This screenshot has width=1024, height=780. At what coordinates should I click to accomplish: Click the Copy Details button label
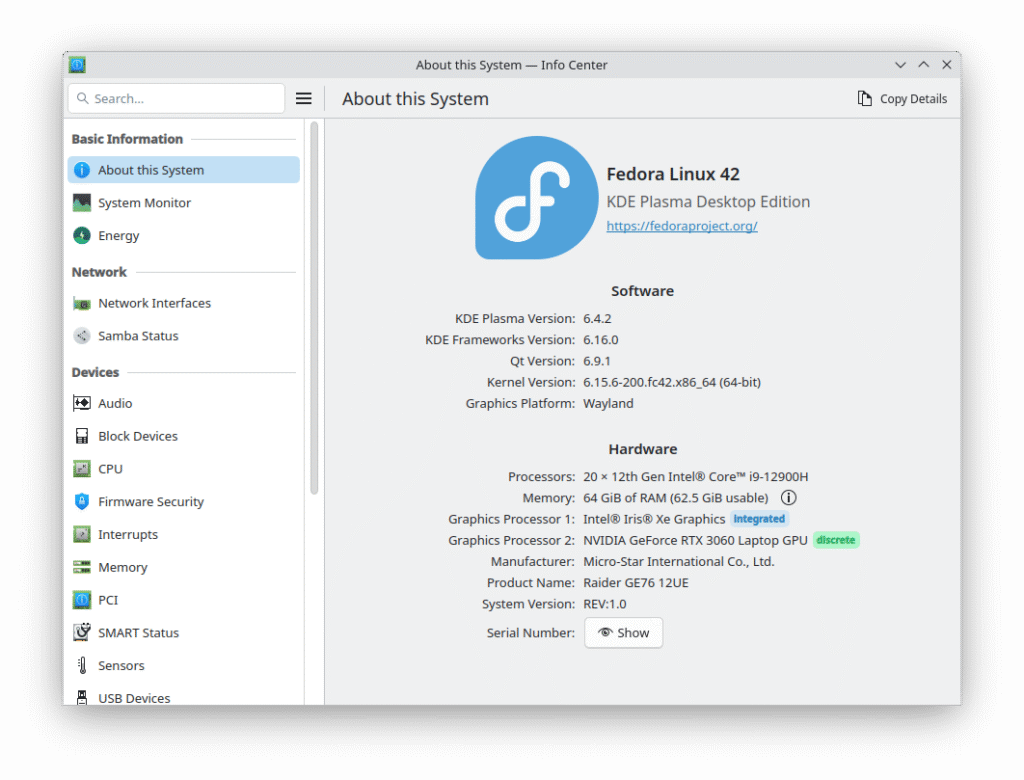tap(913, 99)
